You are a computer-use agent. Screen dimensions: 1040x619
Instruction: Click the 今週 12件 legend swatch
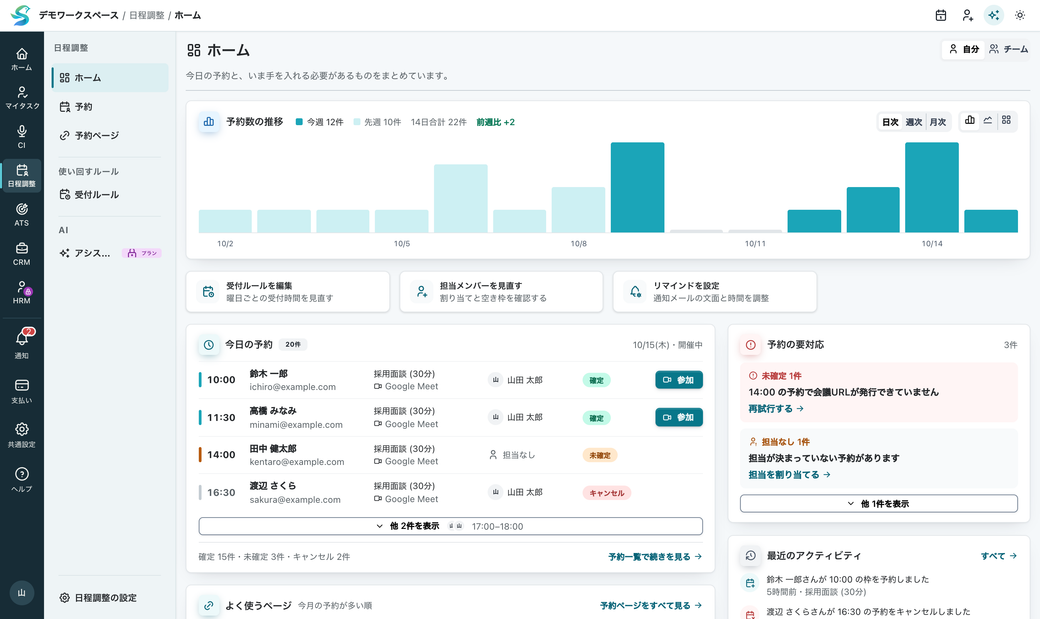[299, 122]
